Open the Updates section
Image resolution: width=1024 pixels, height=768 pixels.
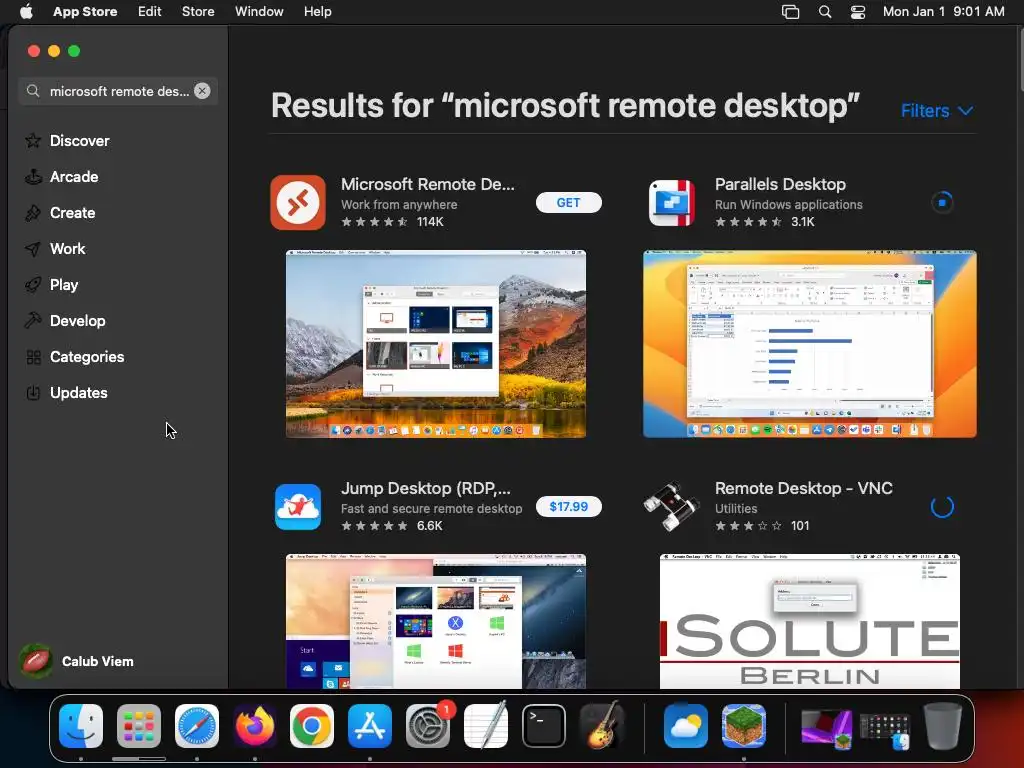[x=78, y=392]
